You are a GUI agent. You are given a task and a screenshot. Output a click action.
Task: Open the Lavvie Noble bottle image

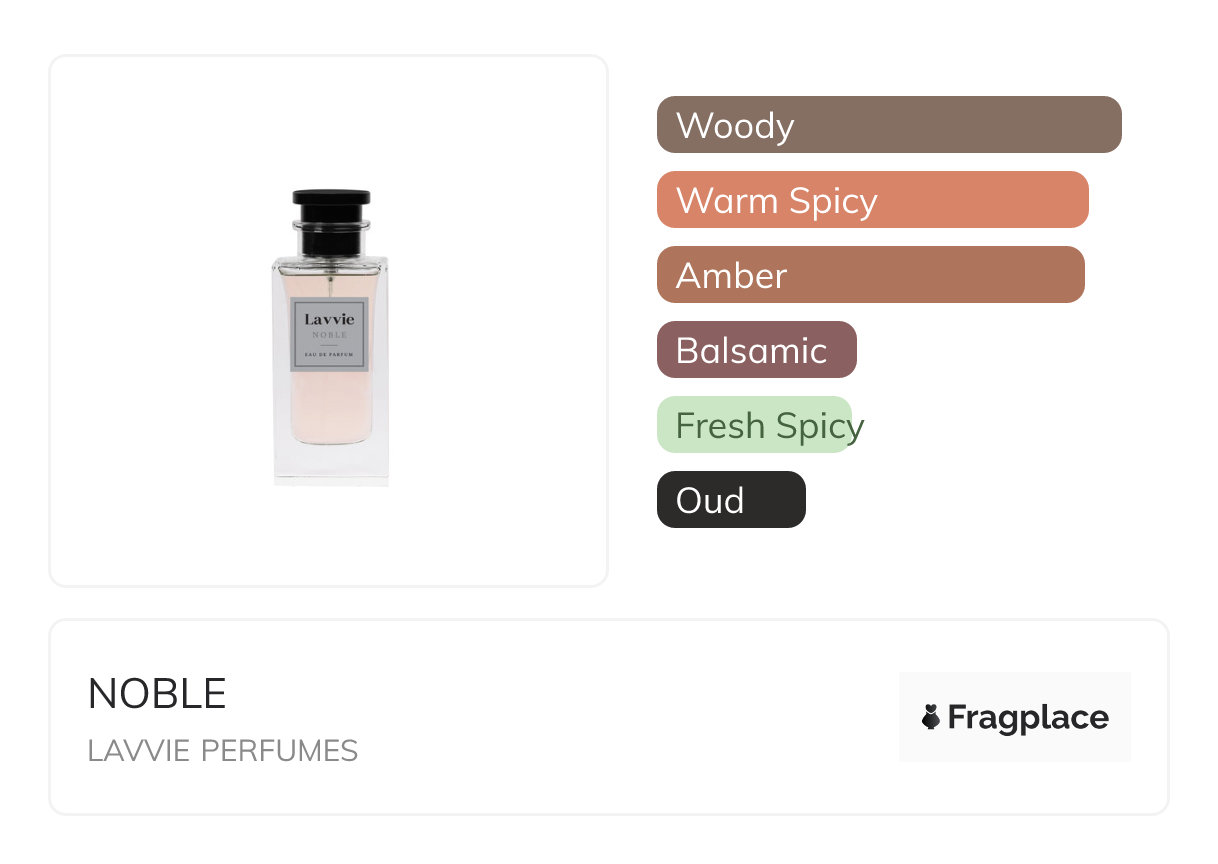coord(330,338)
